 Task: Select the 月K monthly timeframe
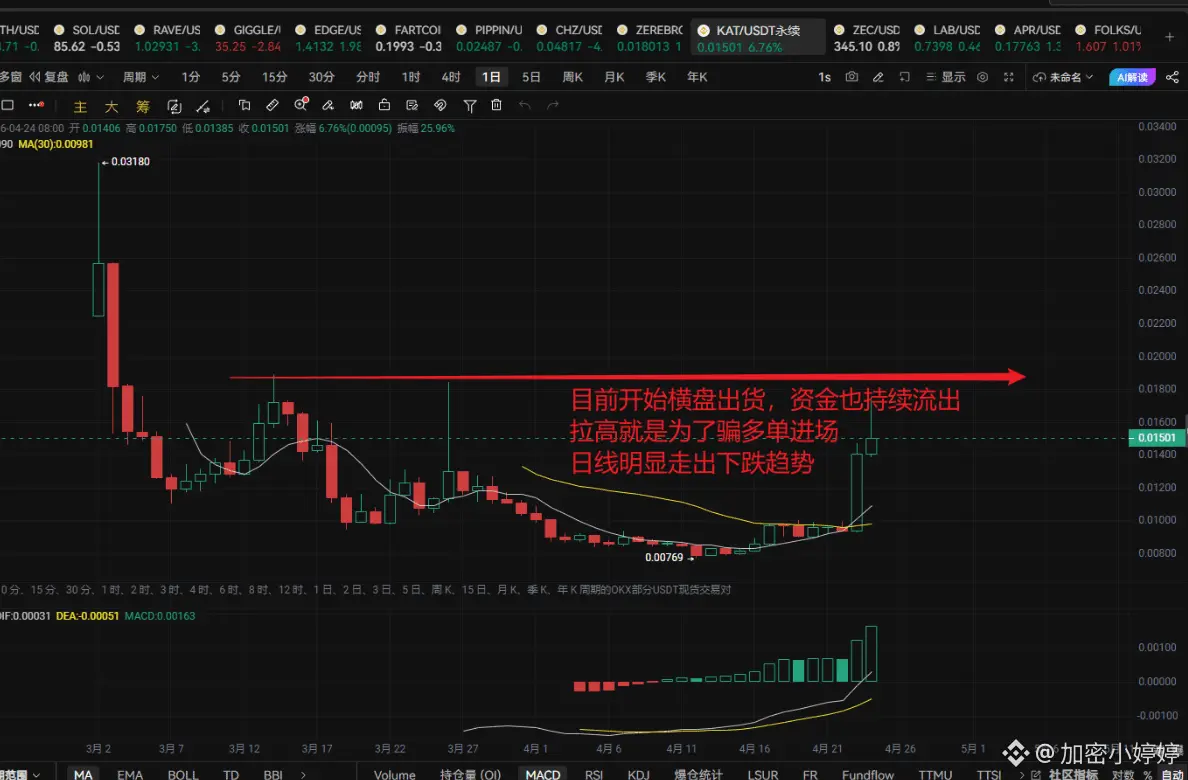point(614,77)
